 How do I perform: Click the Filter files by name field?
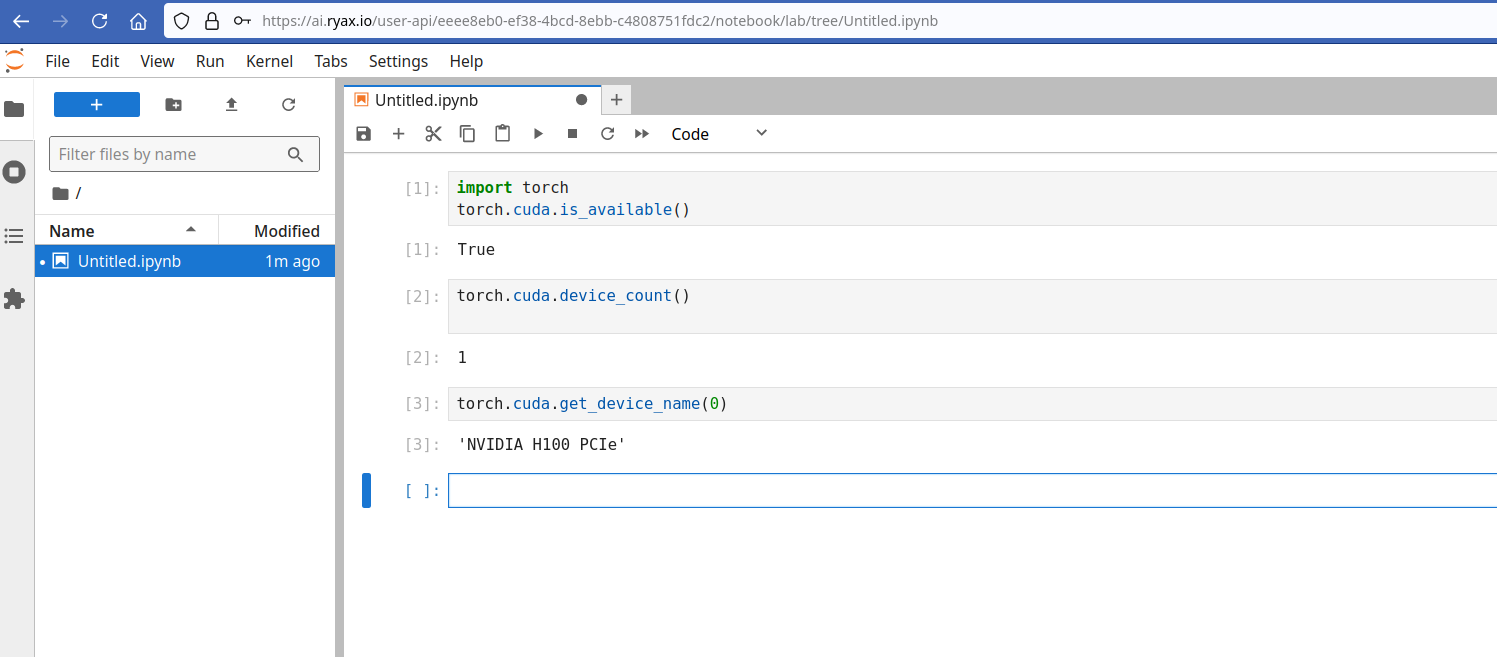pos(165,154)
